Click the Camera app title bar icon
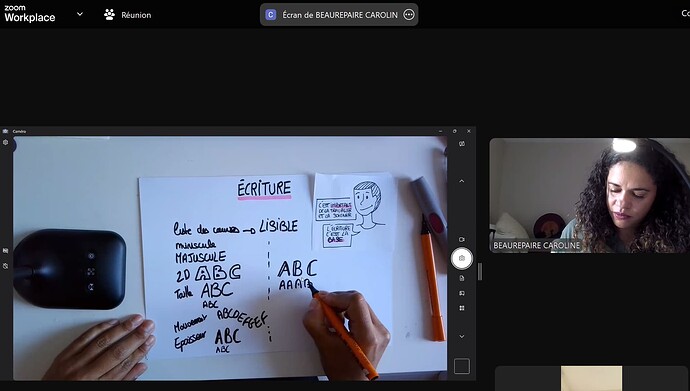 click(5, 131)
